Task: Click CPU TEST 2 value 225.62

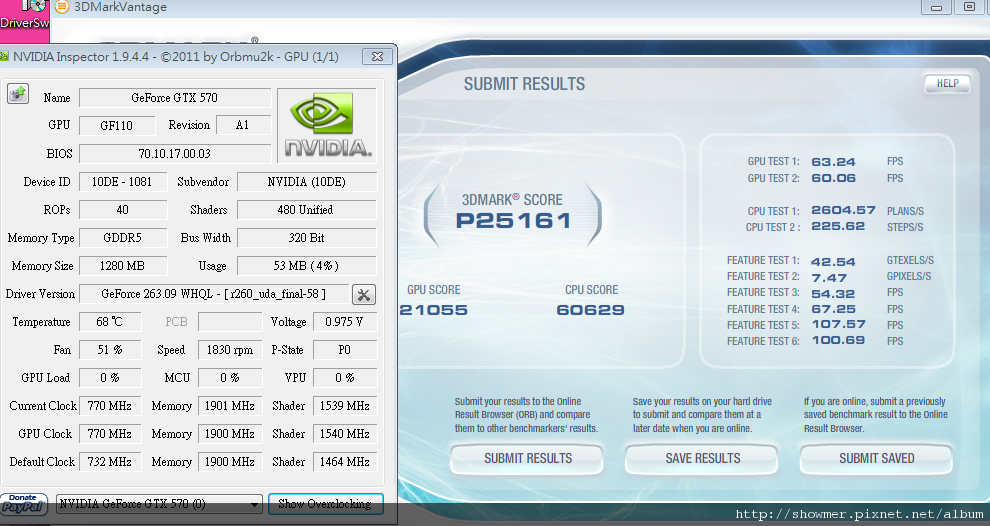Action: coord(838,226)
